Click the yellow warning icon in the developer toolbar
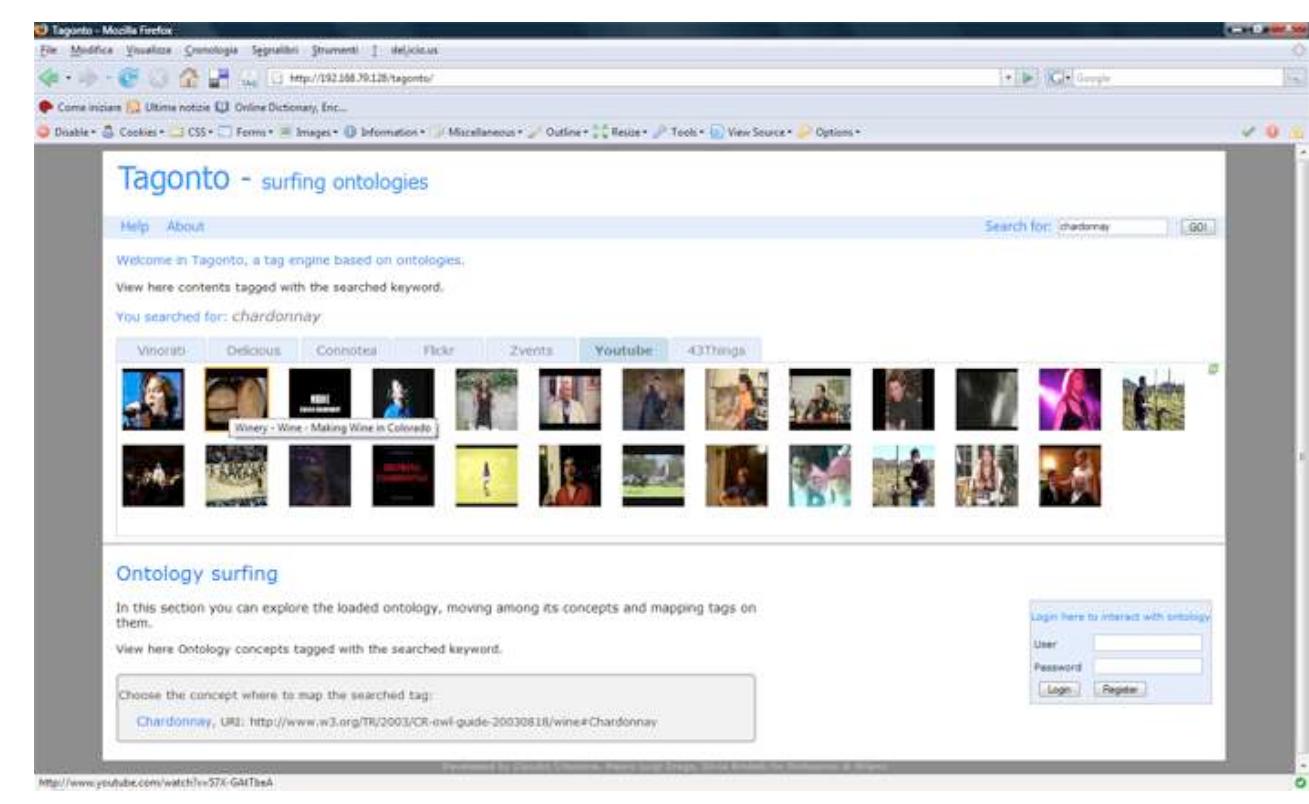Viewport: 1309px width, 804px height. (1298, 131)
